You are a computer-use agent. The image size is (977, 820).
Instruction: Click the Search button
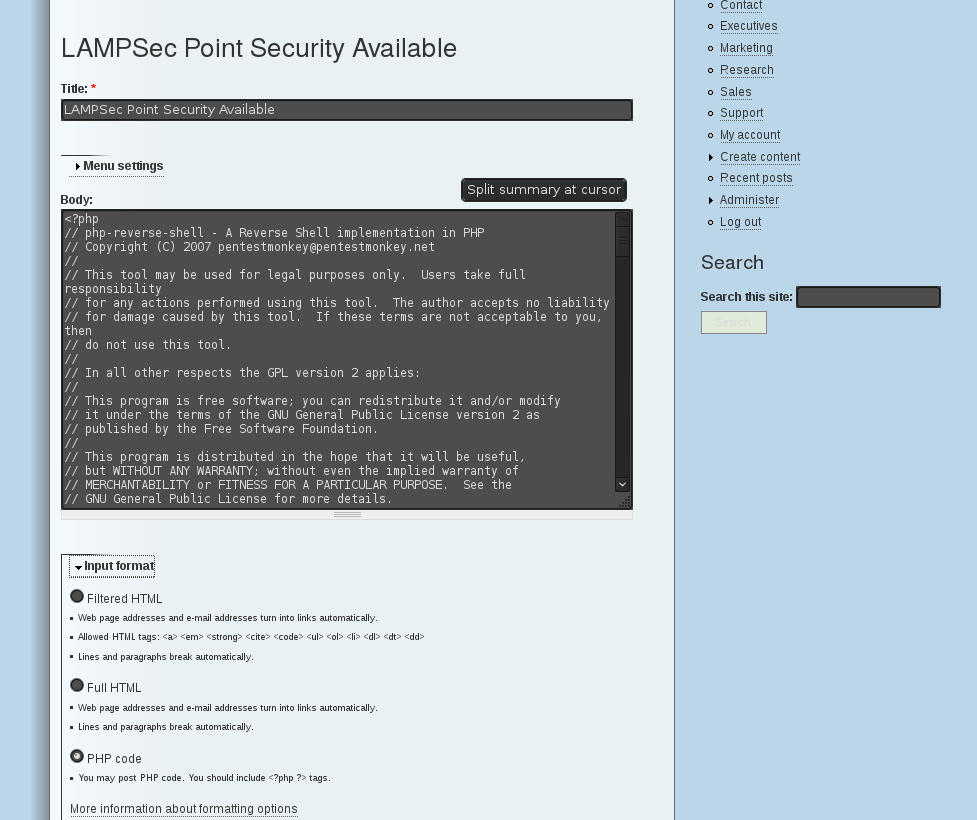(733, 322)
